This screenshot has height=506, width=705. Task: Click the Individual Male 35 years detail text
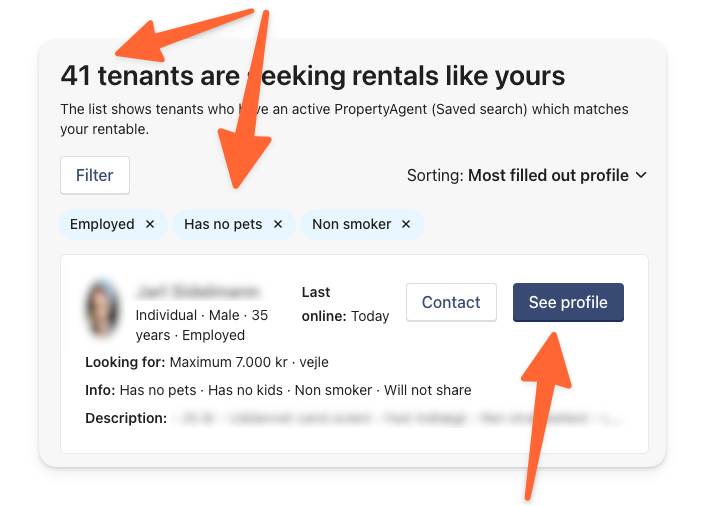tap(201, 325)
